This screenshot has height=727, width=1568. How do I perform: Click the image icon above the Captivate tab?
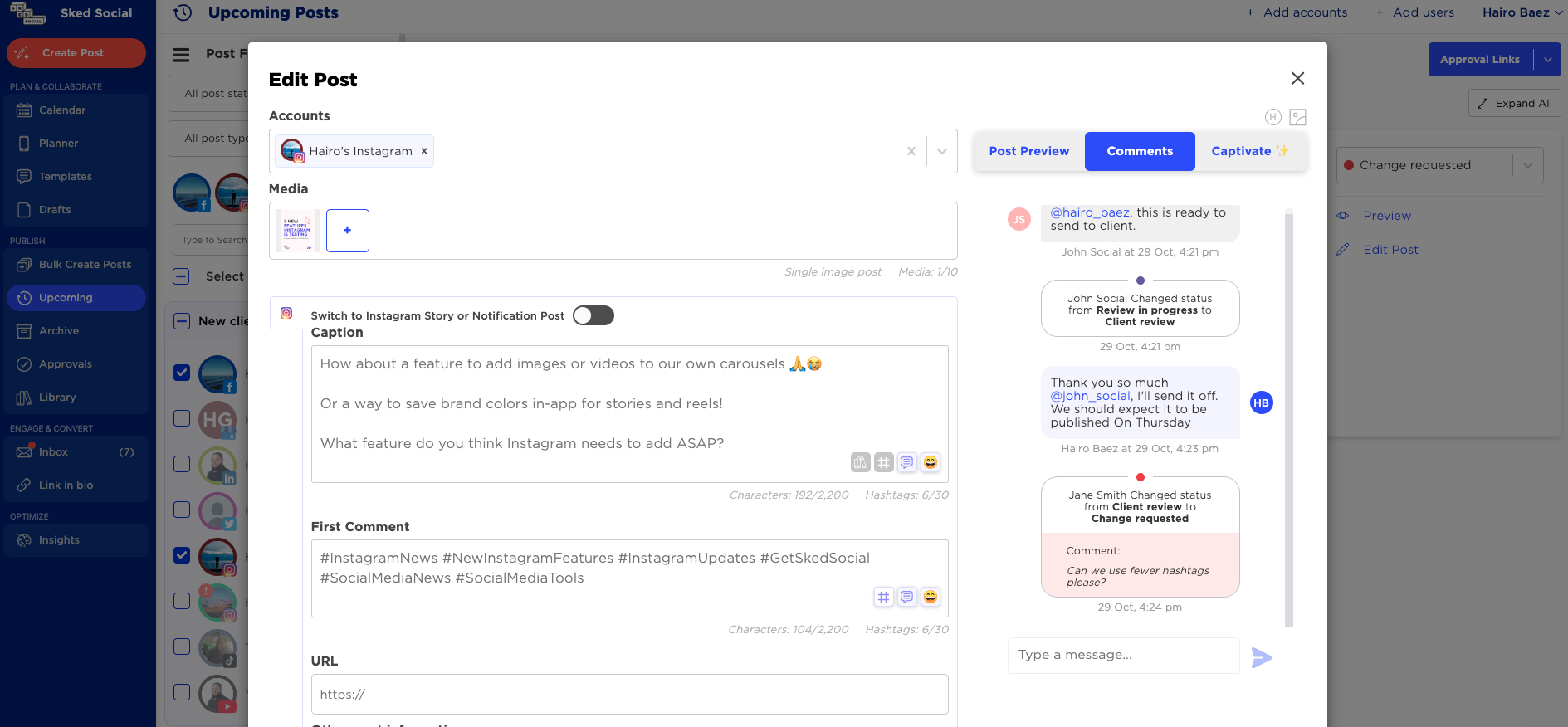click(1298, 117)
